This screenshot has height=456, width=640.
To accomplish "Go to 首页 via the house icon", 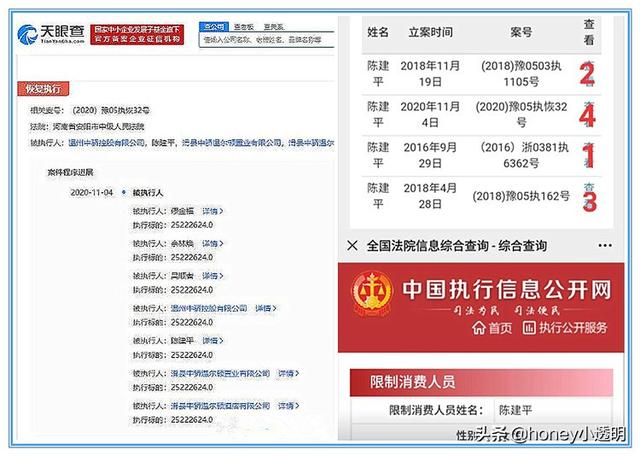I will click(x=491, y=328).
